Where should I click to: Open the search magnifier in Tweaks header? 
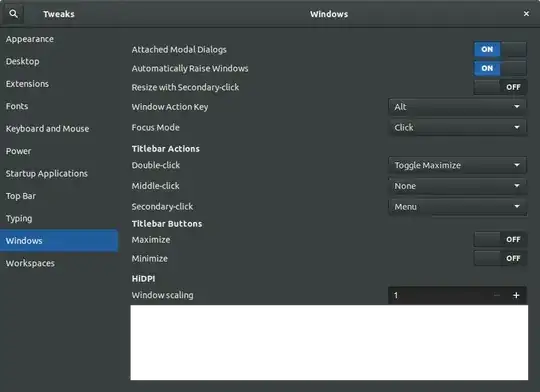13,14
